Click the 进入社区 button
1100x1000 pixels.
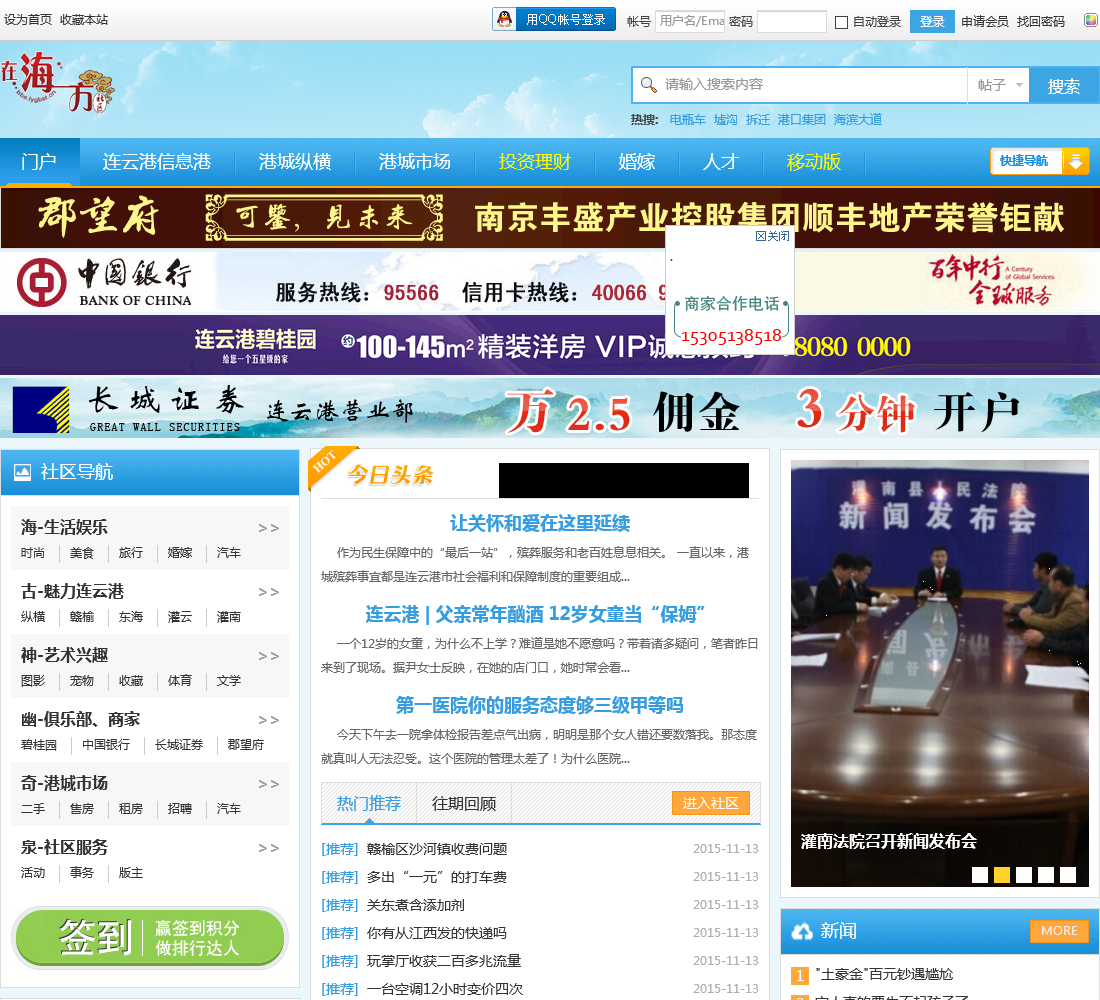tap(711, 803)
